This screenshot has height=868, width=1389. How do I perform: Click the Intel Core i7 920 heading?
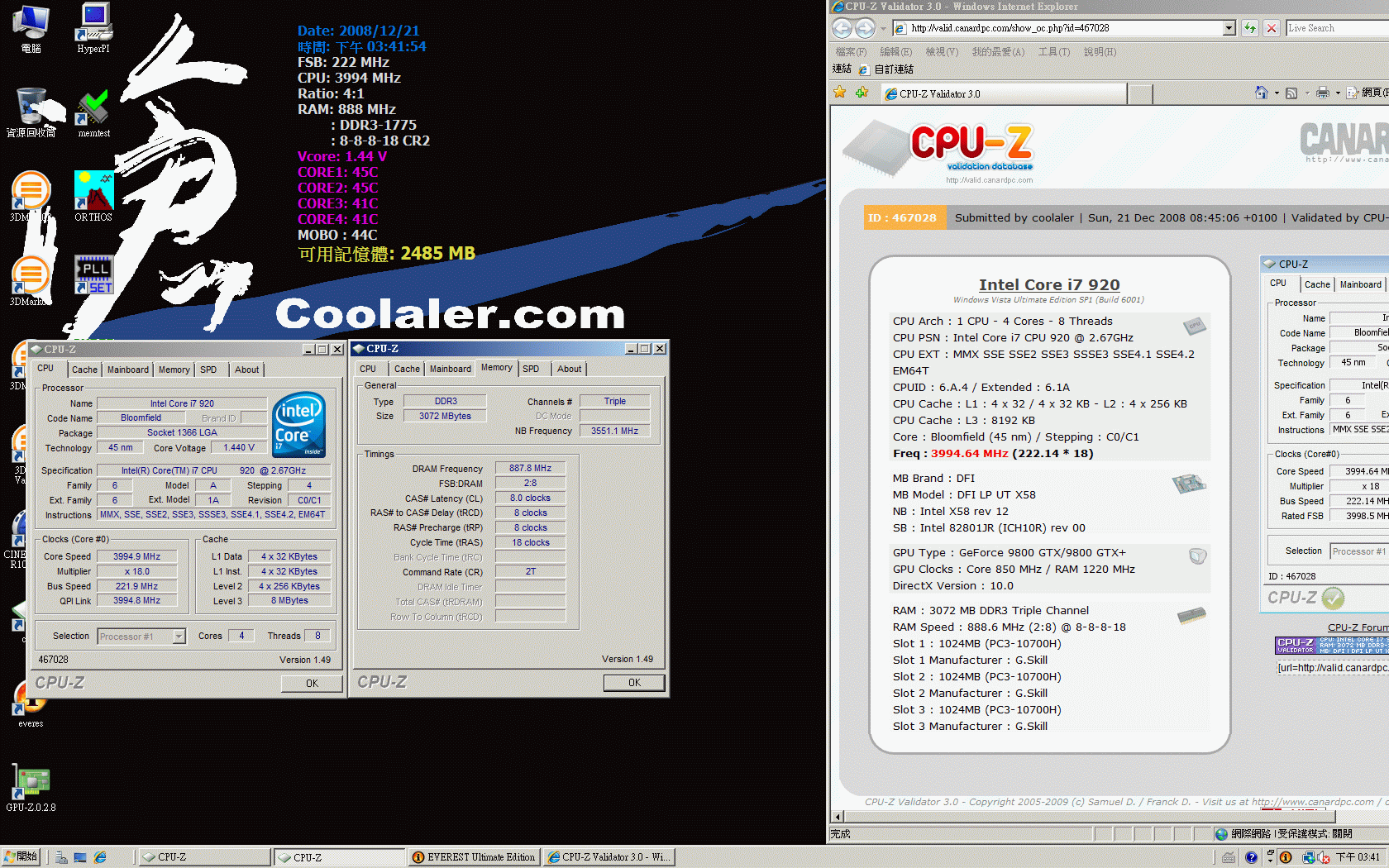pyautogui.click(x=1049, y=284)
